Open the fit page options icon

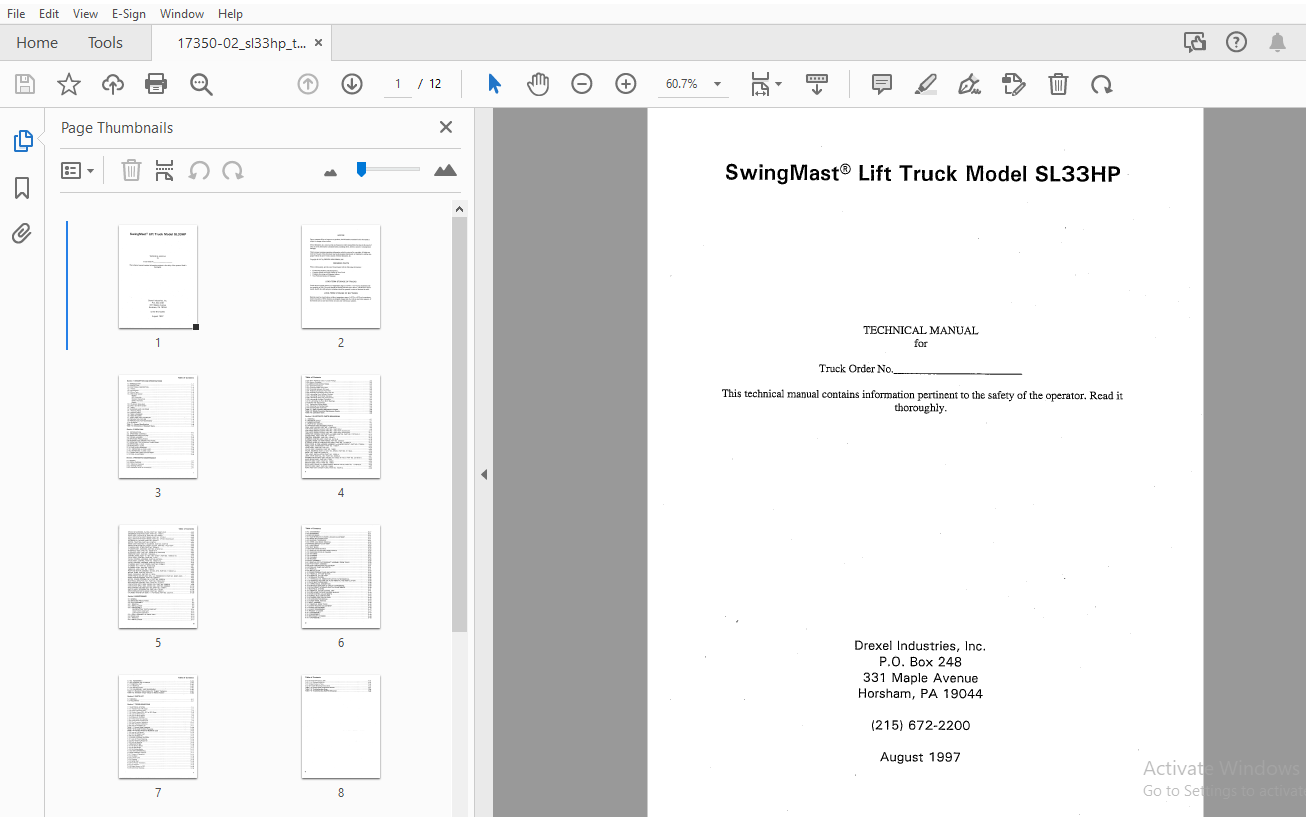(x=766, y=84)
